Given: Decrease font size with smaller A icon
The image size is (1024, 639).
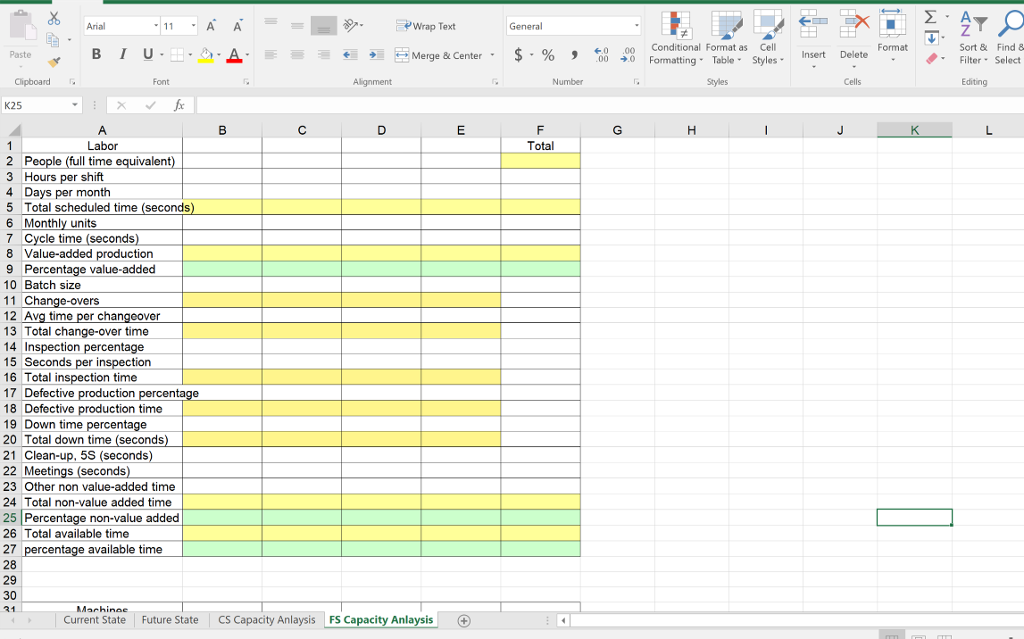Looking at the screenshot, I should click(x=237, y=26).
